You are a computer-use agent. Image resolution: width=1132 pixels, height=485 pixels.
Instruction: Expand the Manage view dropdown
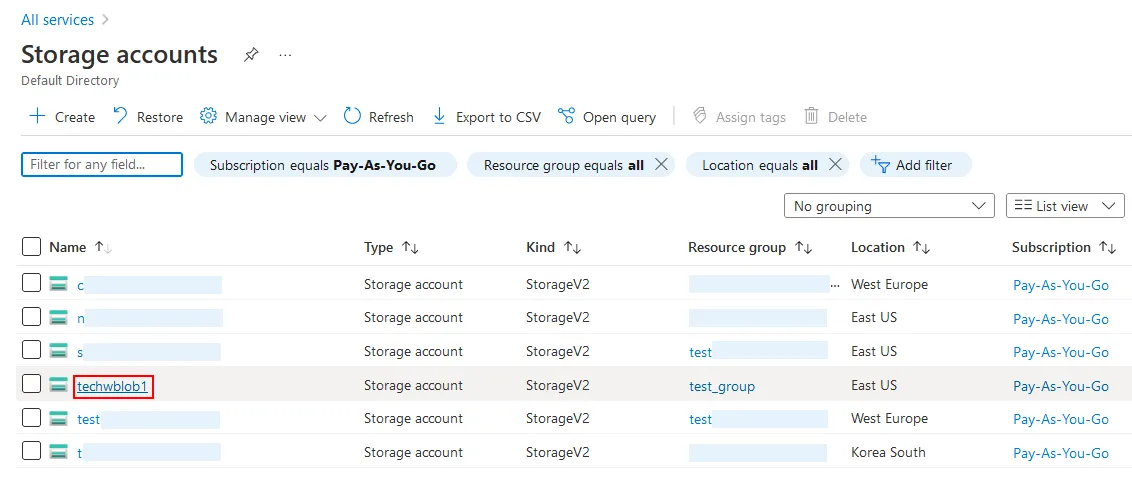pos(264,117)
